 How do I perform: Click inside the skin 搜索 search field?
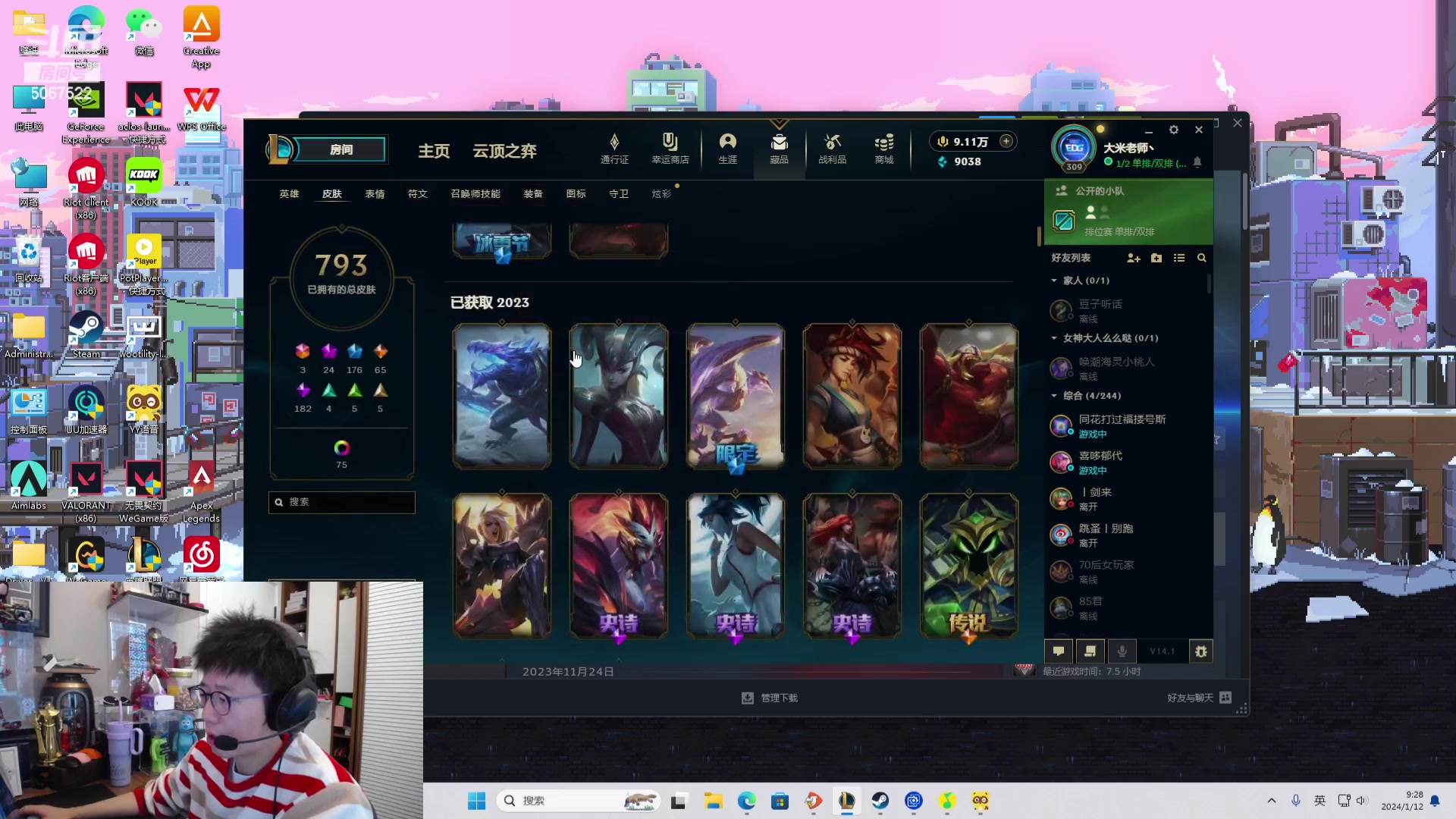[342, 502]
